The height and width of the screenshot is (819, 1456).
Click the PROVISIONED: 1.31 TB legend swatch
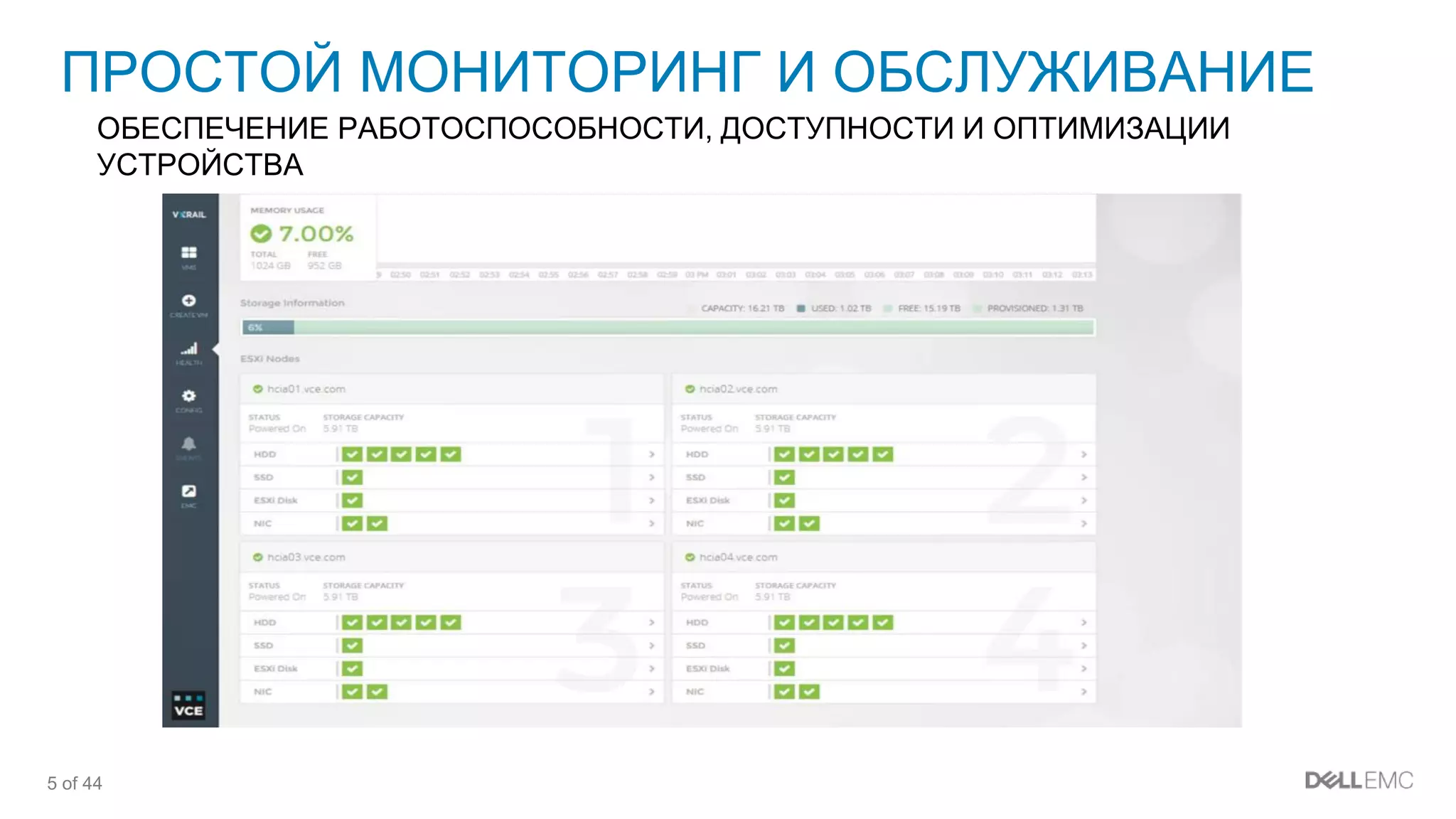click(978, 309)
